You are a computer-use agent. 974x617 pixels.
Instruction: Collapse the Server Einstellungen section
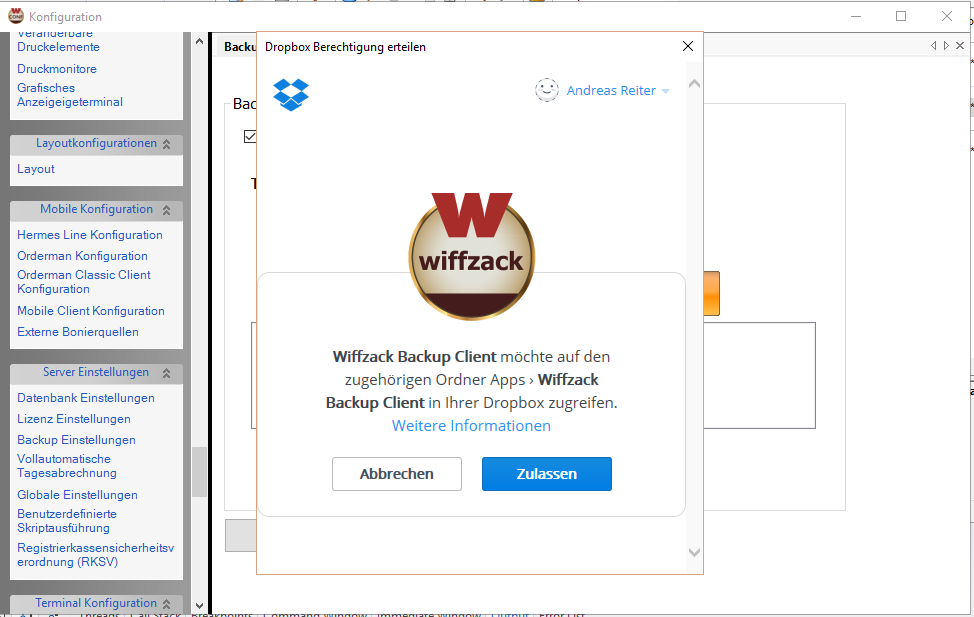167,373
